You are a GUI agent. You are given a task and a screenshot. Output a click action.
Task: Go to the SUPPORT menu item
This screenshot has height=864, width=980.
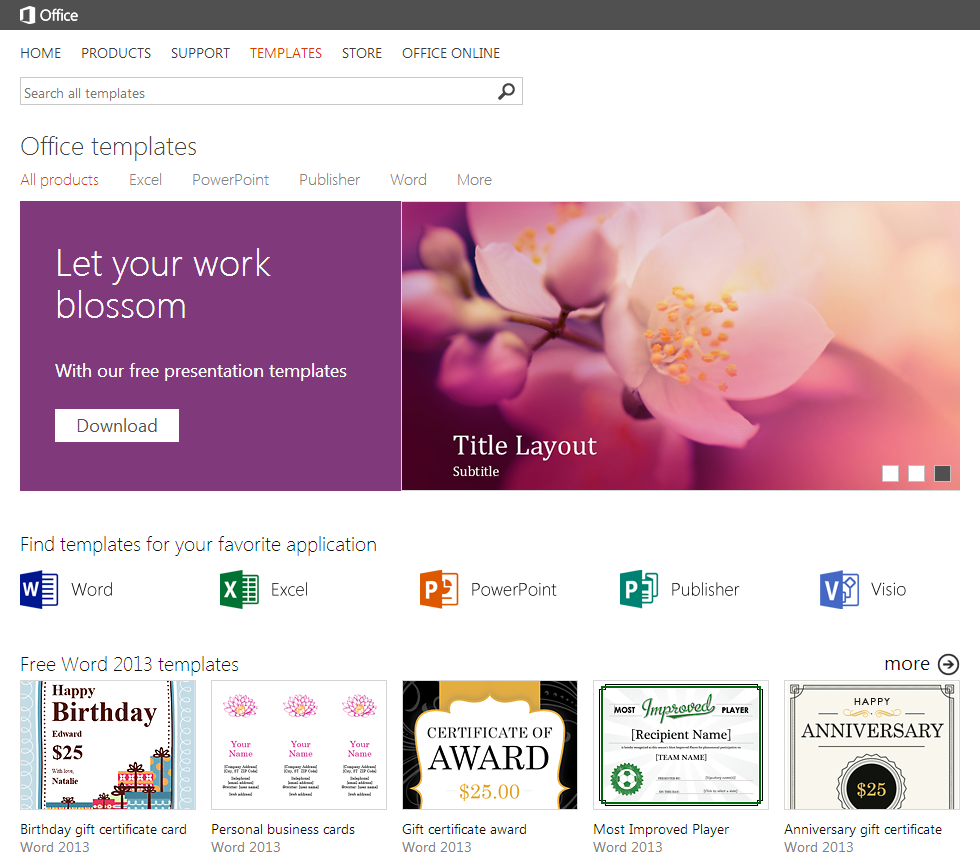coord(200,53)
